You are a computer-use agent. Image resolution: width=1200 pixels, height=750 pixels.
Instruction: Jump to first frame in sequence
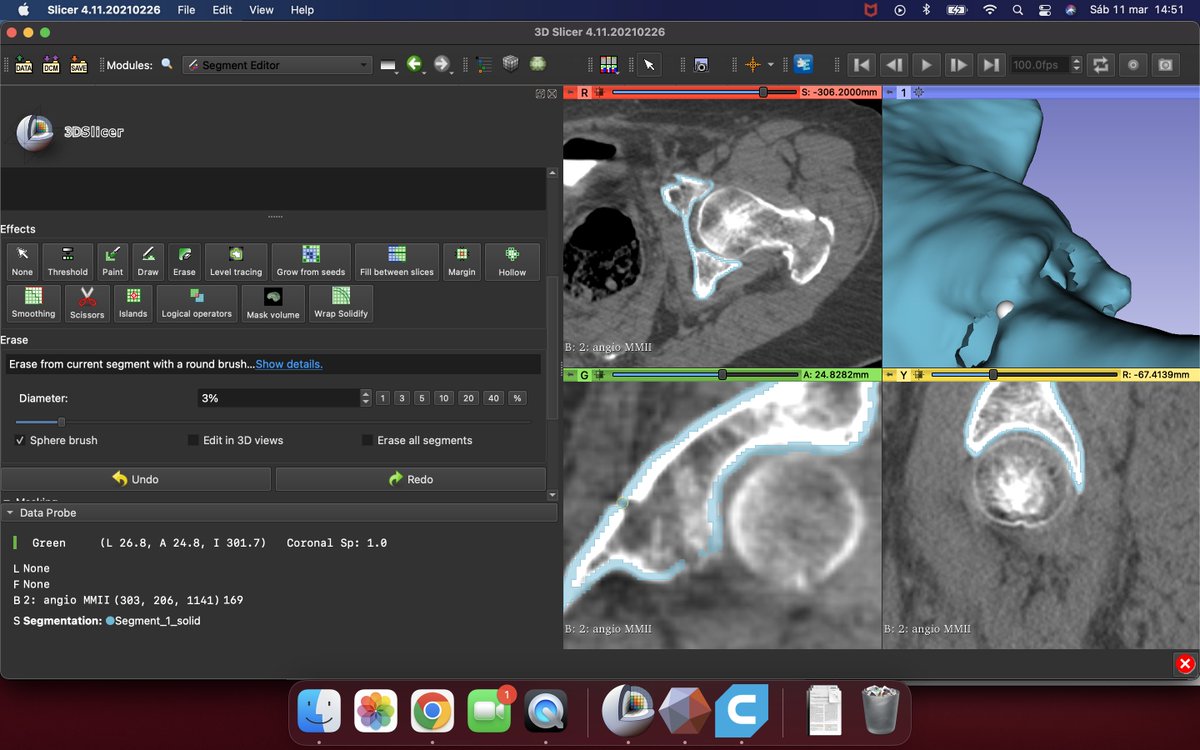click(862, 65)
